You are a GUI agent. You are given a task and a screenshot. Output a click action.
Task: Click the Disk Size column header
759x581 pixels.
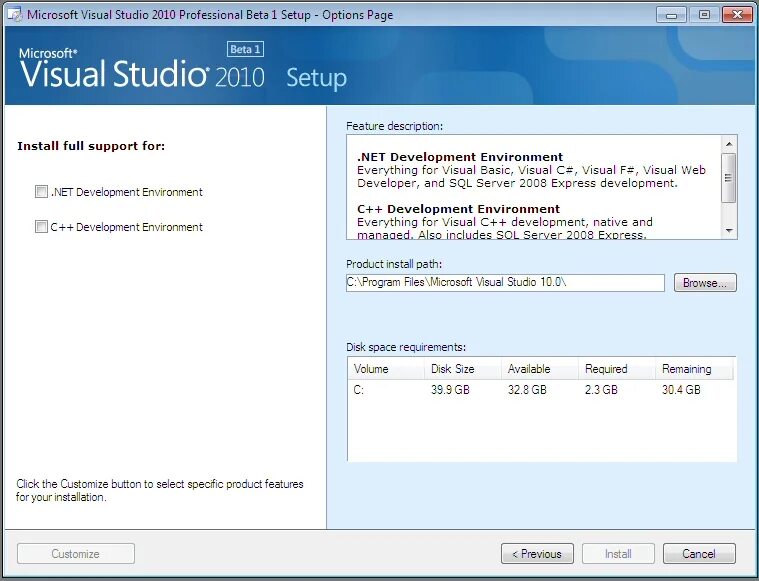pos(463,369)
